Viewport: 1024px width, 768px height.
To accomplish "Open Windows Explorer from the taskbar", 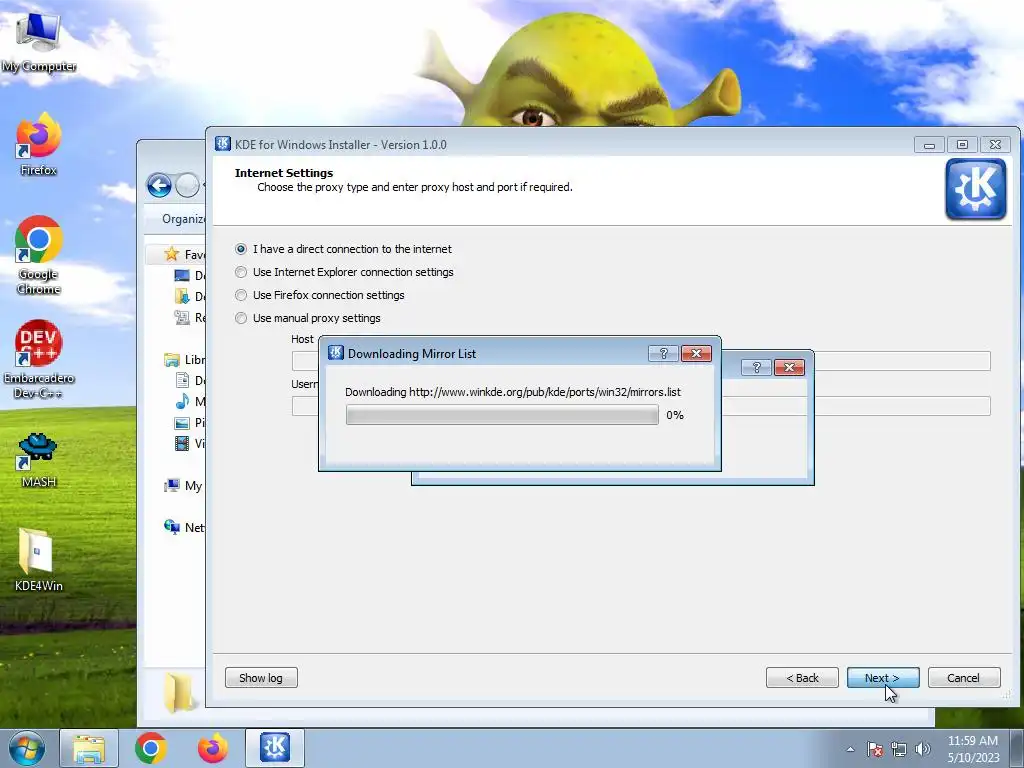I will [x=89, y=748].
